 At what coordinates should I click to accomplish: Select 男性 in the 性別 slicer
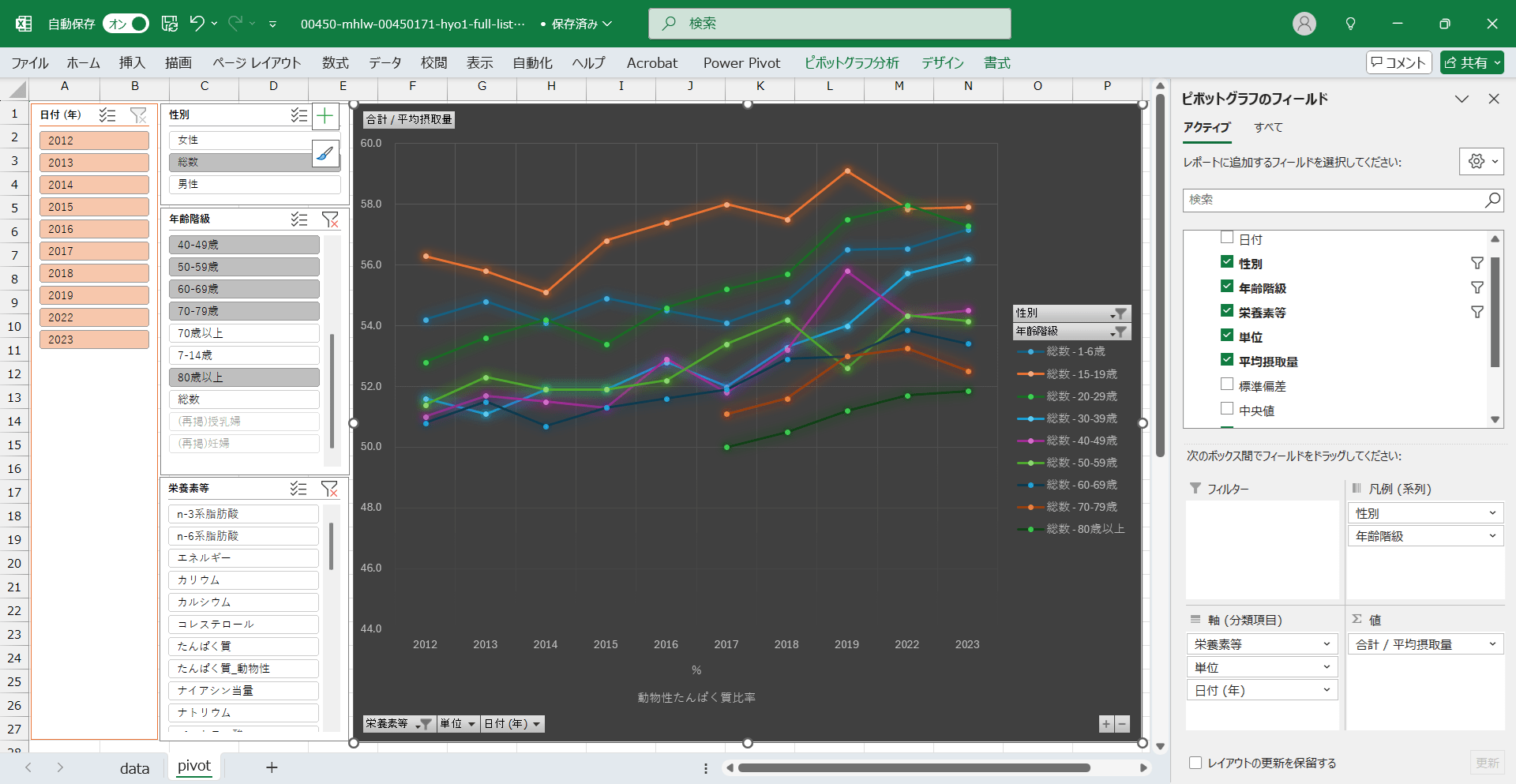[x=254, y=184]
